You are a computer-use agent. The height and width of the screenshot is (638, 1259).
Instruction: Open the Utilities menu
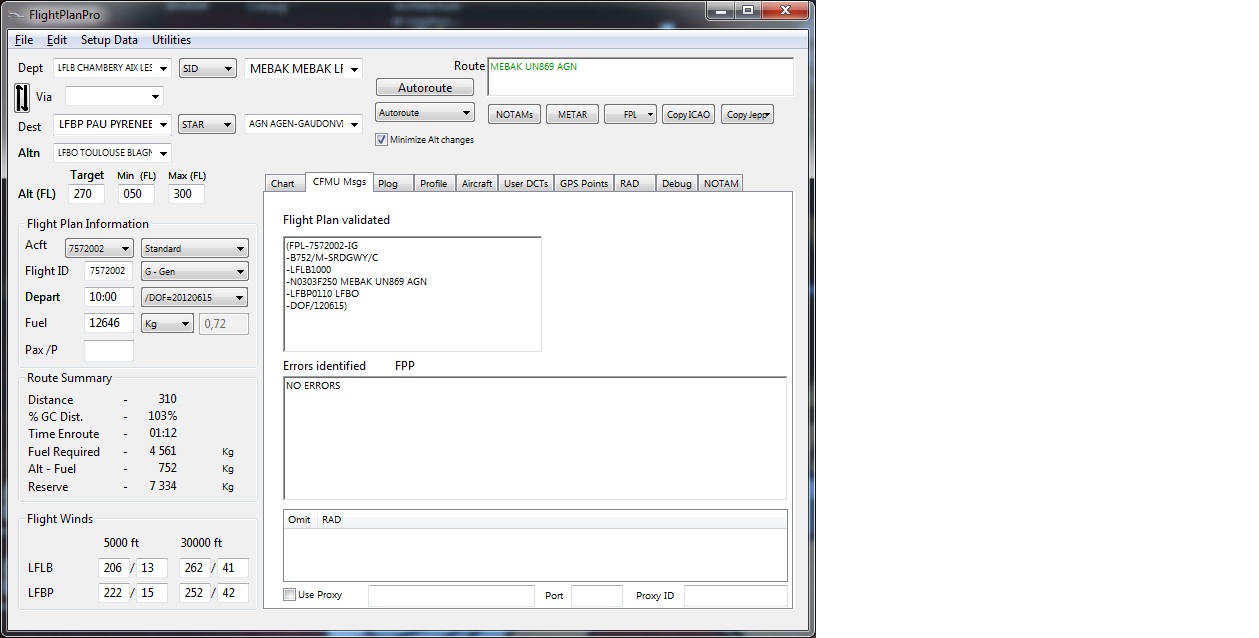(171, 40)
